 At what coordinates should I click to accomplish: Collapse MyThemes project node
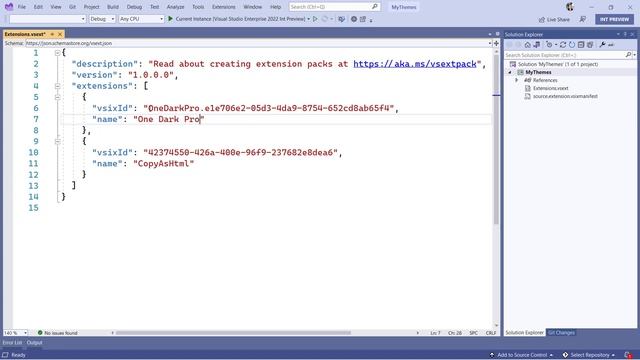pyautogui.click(x=510, y=72)
